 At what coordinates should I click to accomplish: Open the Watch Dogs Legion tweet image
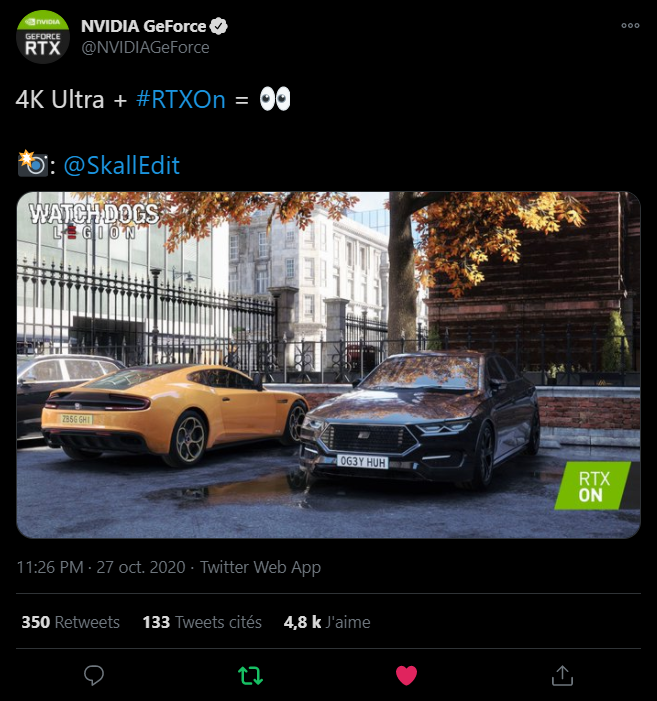point(328,365)
